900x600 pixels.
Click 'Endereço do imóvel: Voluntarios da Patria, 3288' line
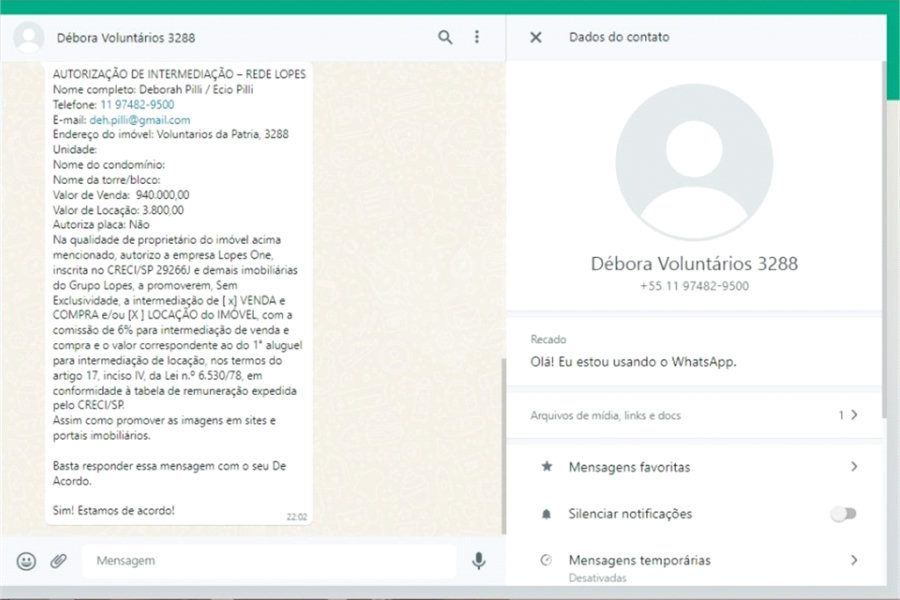point(170,134)
